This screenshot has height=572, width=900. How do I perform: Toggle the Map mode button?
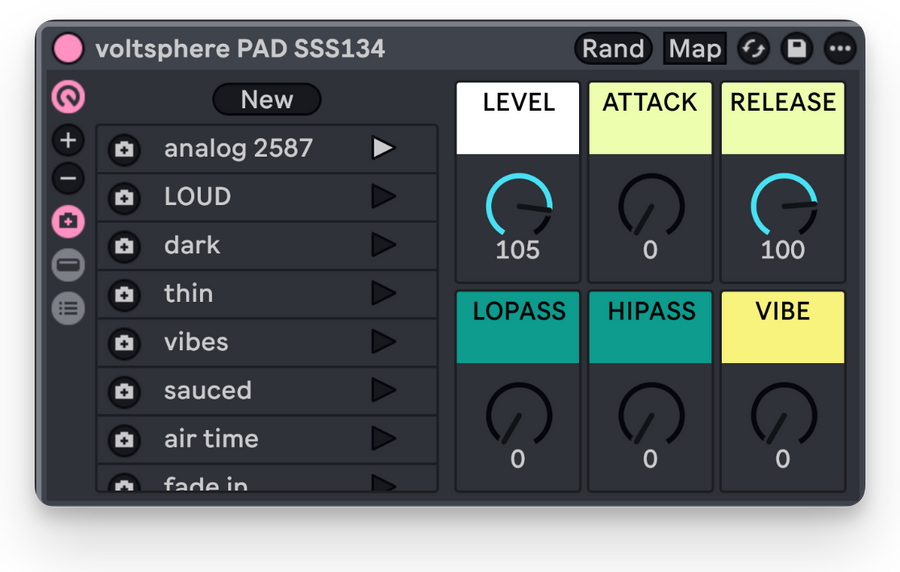[x=695, y=48]
